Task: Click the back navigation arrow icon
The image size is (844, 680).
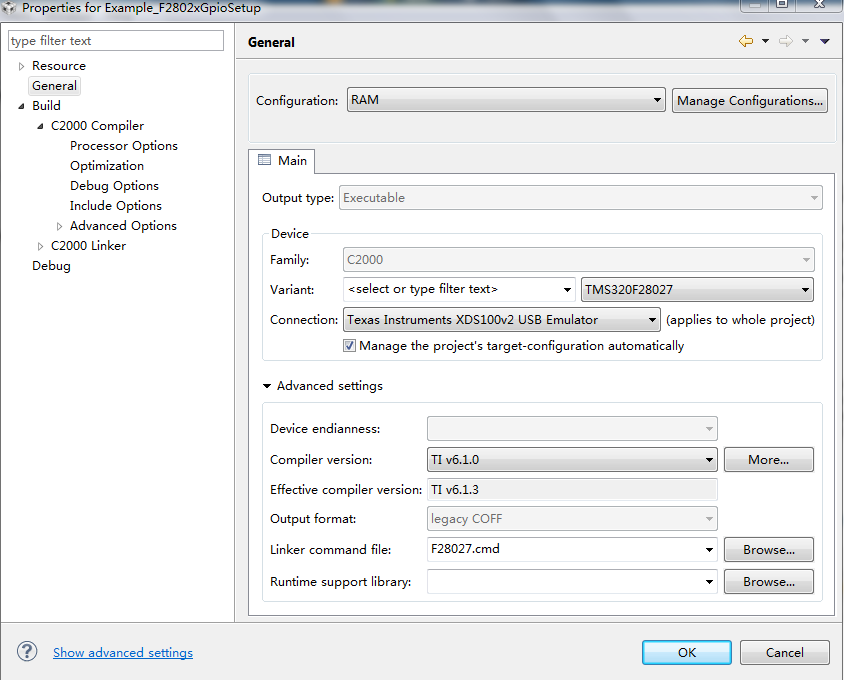Action: coord(745,41)
